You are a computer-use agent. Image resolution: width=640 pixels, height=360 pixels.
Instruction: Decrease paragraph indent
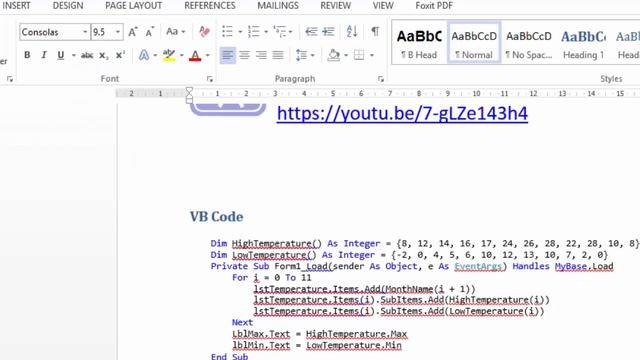point(311,31)
